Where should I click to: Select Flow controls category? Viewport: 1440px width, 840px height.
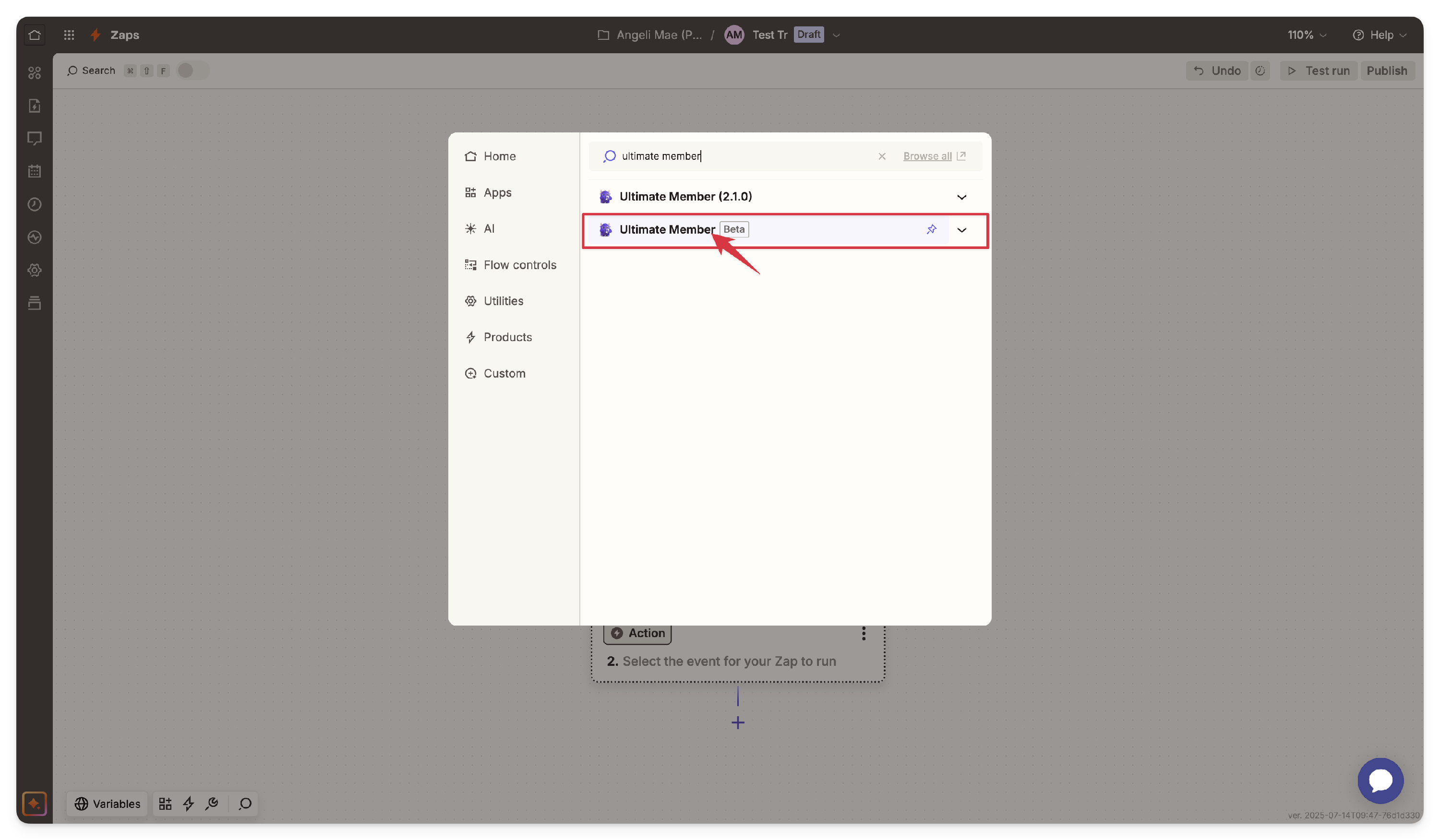510,264
